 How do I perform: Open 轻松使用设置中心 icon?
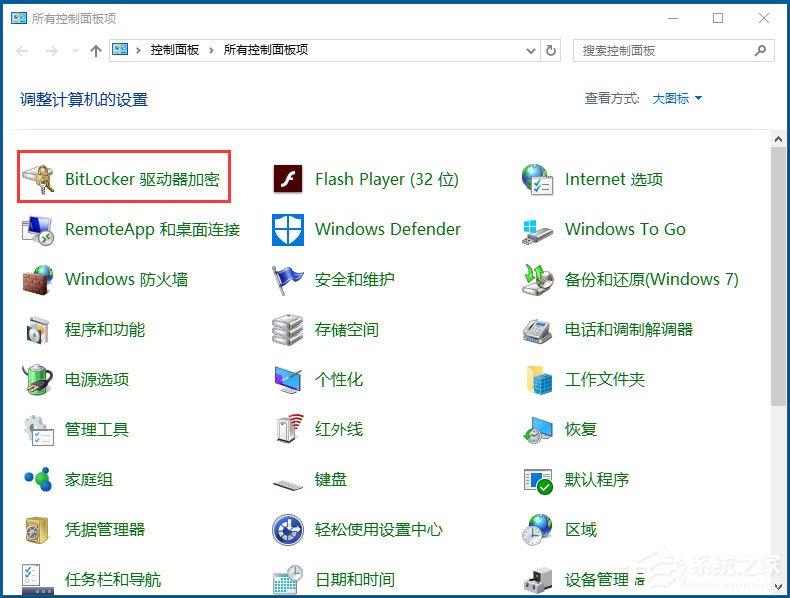coord(288,530)
